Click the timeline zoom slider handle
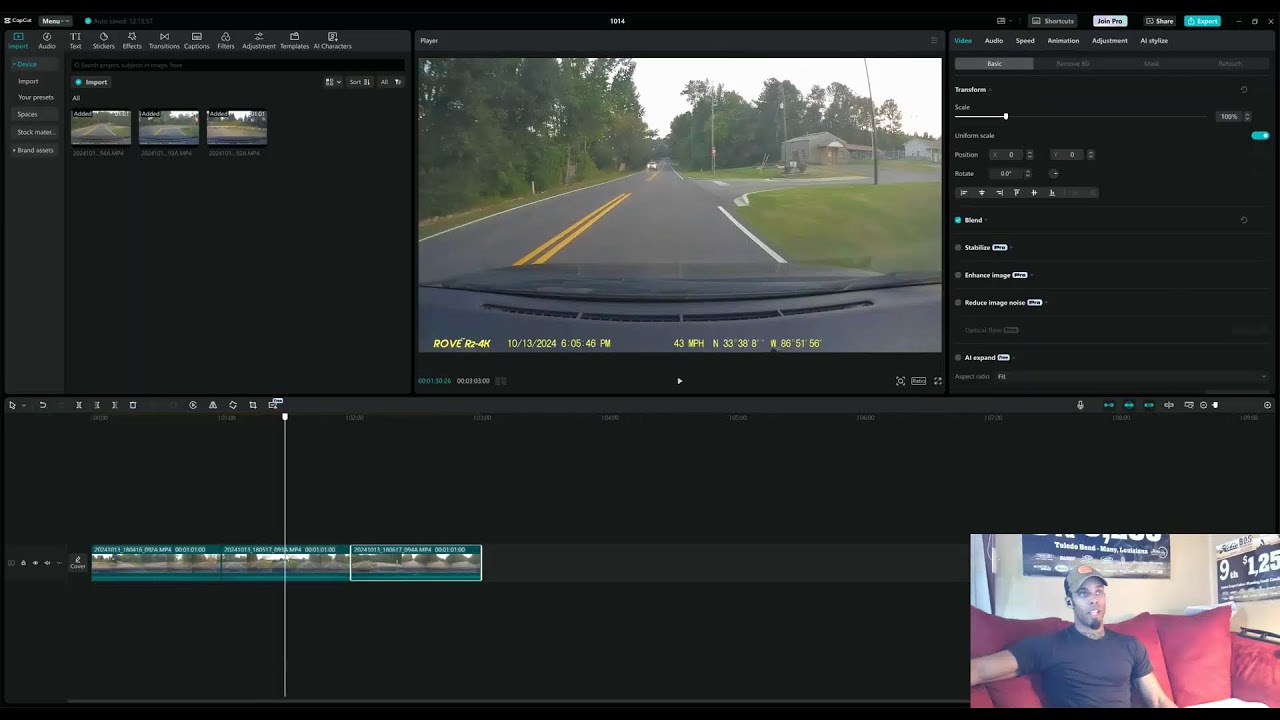Viewport: 1280px width, 720px height. (1215, 405)
